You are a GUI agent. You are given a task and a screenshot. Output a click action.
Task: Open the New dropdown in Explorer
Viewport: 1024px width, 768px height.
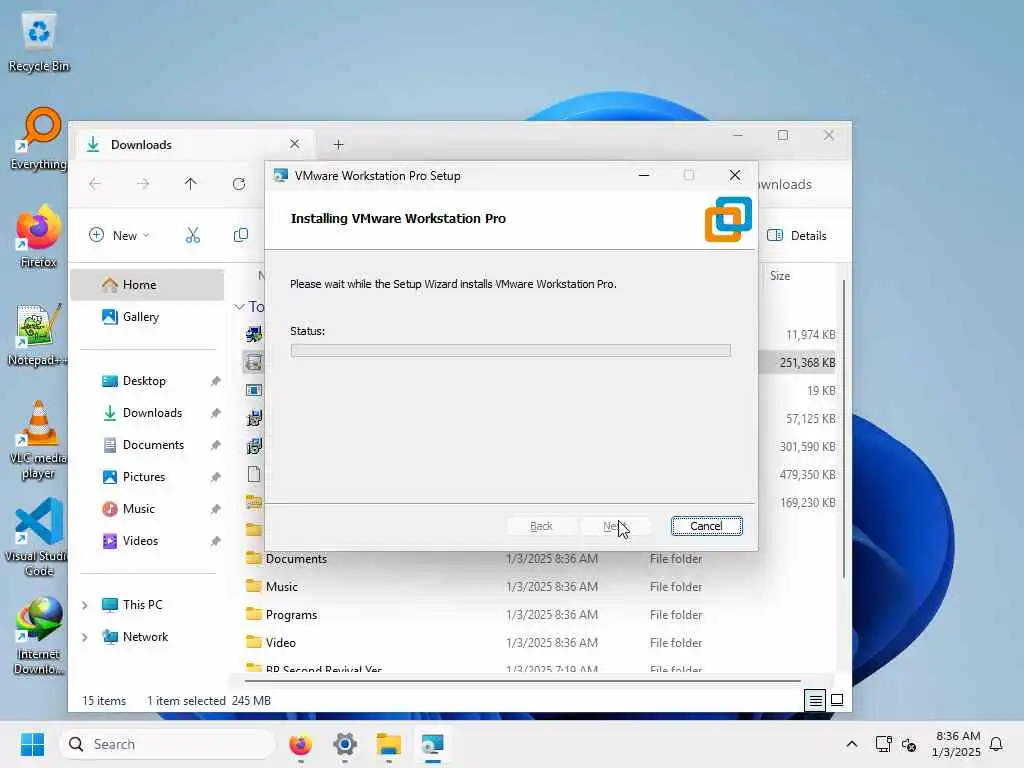click(120, 235)
